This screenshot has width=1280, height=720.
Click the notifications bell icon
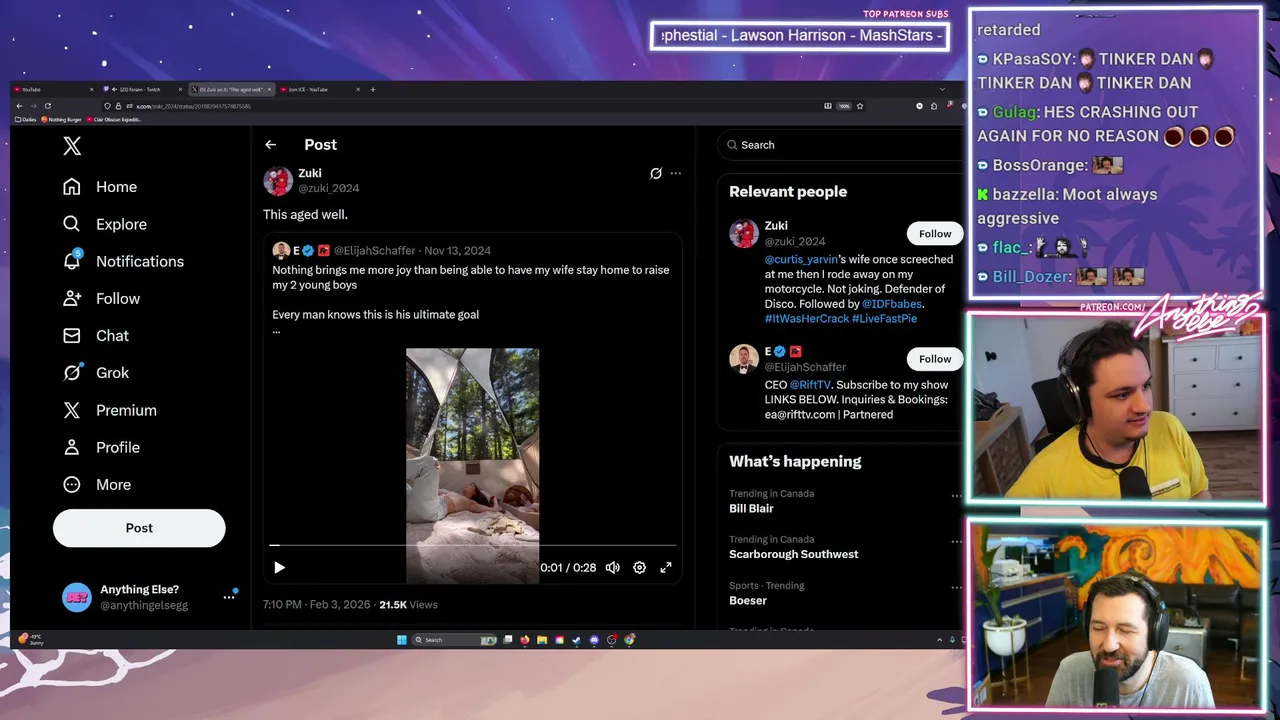pyautogui.click(x=72, y=261)
